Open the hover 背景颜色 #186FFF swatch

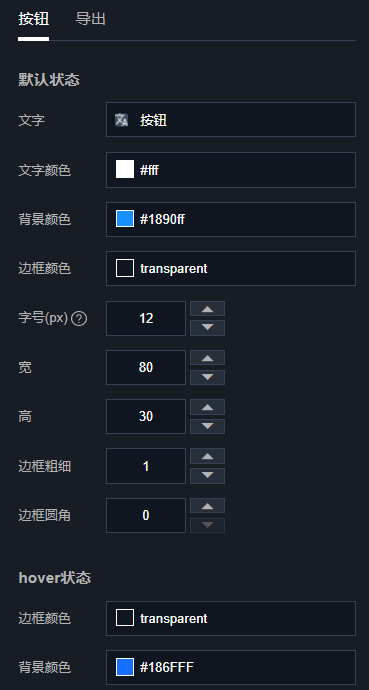125,667
